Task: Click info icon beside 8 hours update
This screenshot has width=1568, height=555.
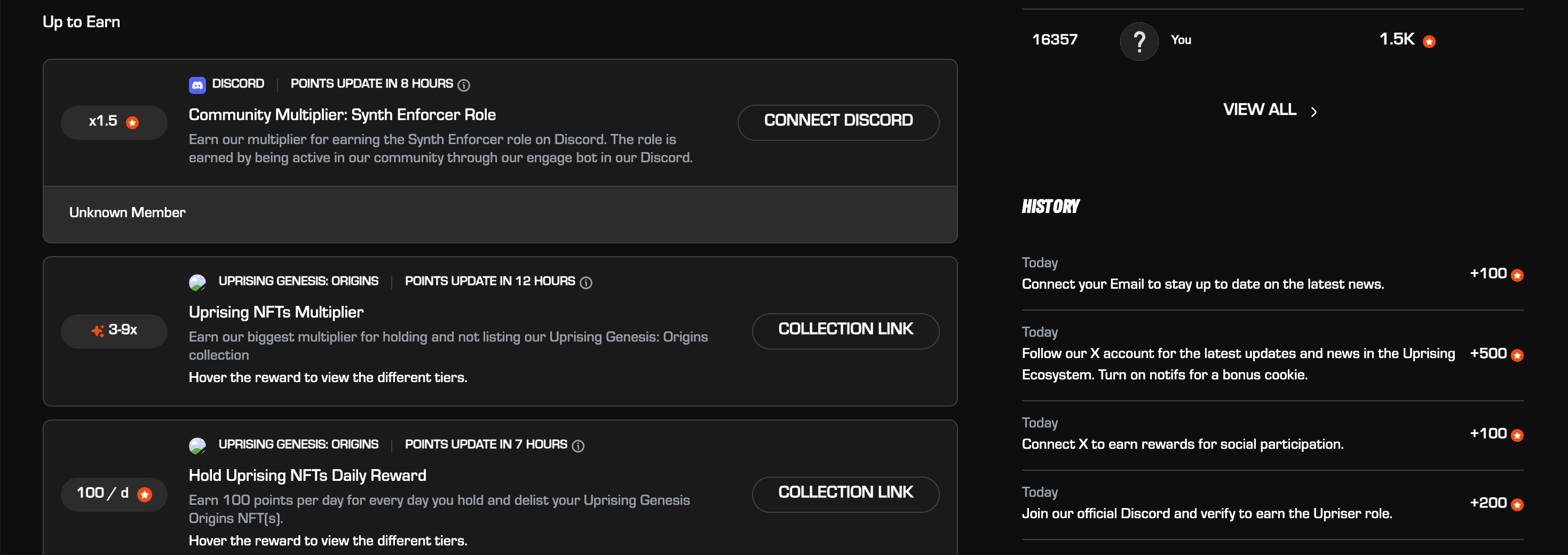Action: 464,85
